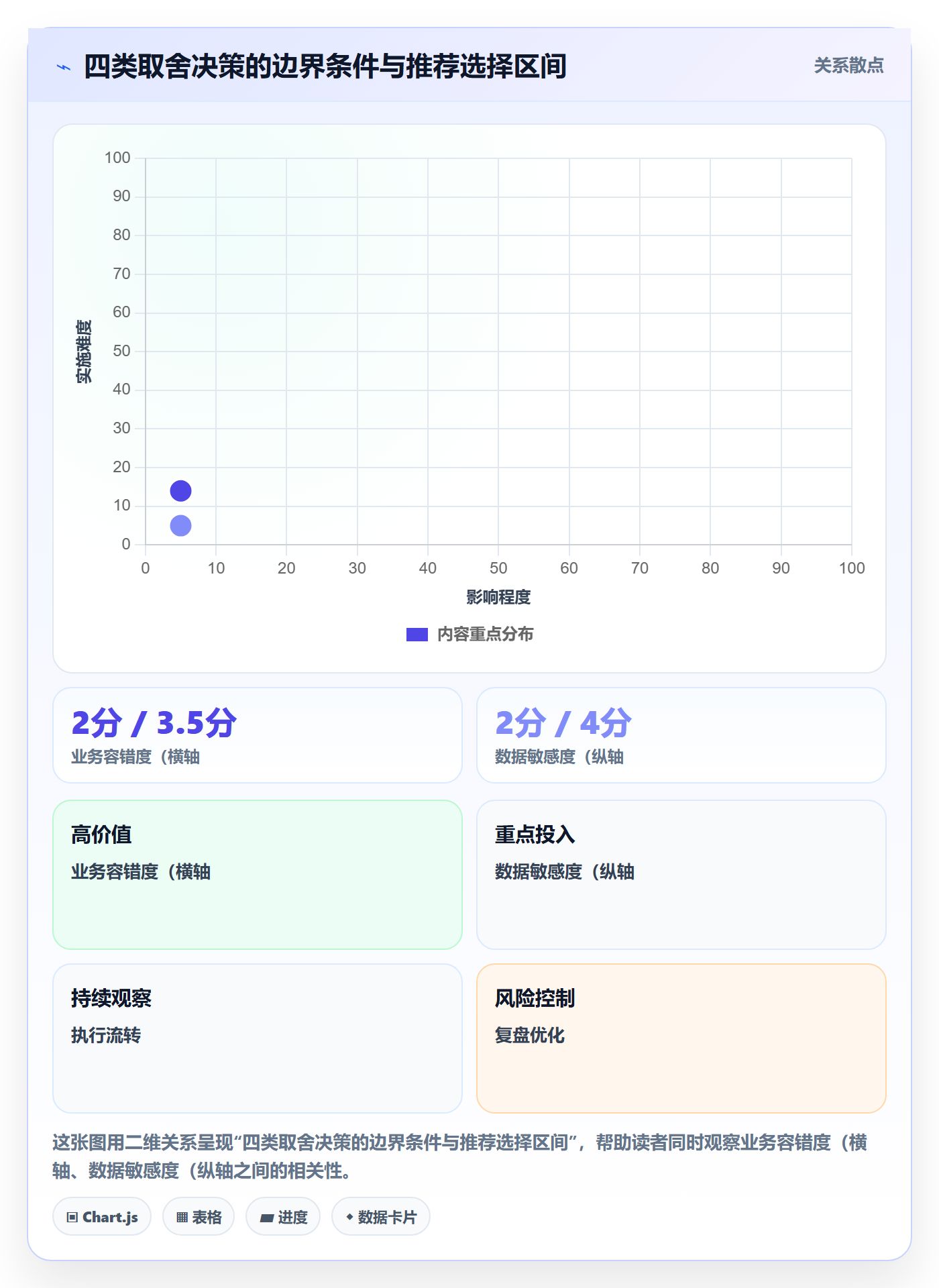939x1288 pixels.
Task: Select the light purple scatter point
Action: pyautogui.click(x=180, y=525)
